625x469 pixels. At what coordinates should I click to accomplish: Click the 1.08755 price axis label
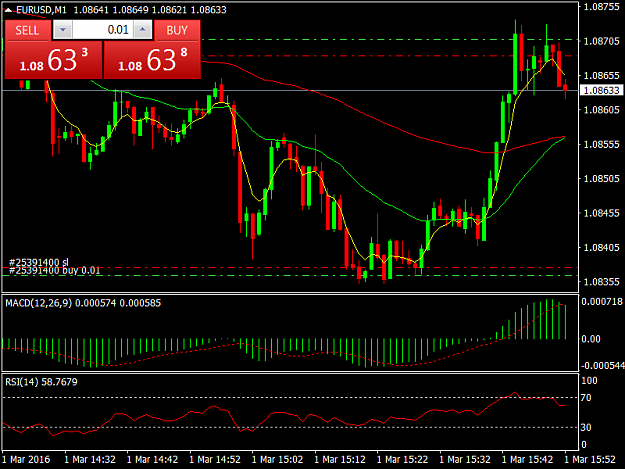(601, 6)
